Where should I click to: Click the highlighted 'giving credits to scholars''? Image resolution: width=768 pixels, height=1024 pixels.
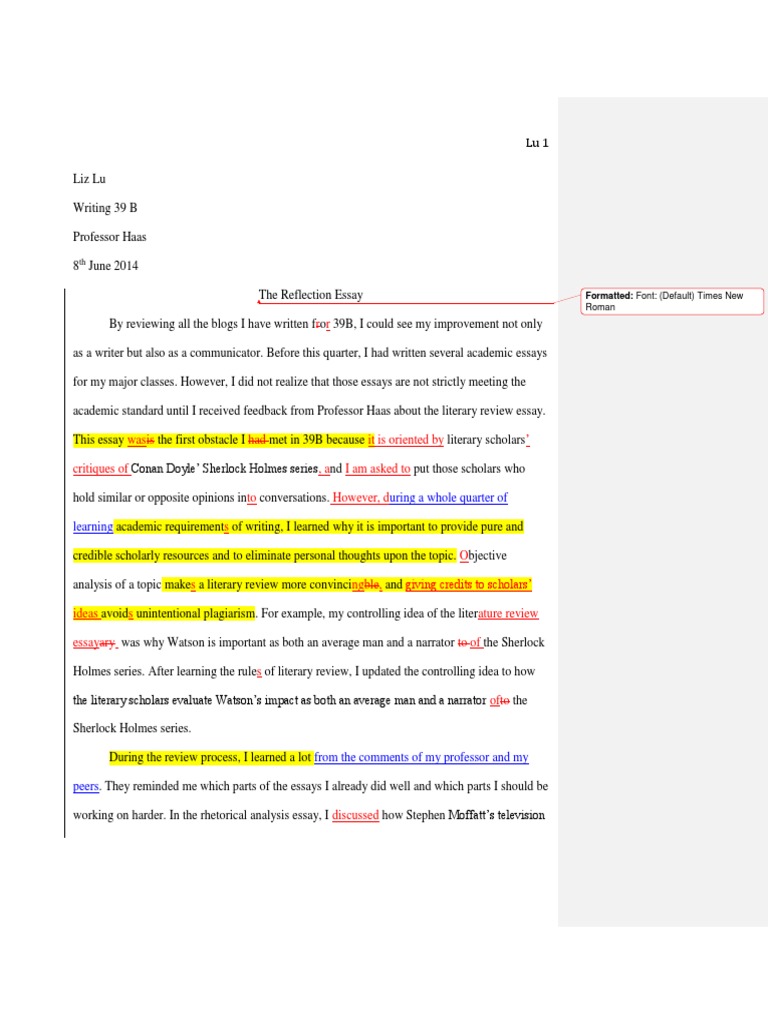[468, 584]
